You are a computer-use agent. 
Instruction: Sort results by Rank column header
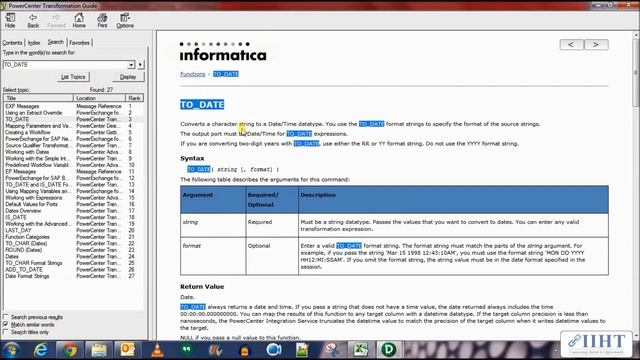pyautogui.click(x=134, y=98)
